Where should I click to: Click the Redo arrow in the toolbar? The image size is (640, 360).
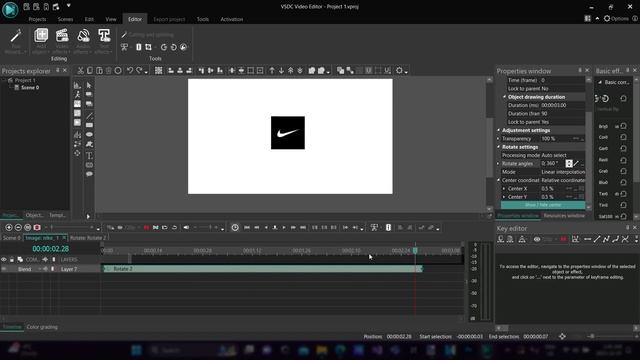pyautogui.click(x=139, y=71)
